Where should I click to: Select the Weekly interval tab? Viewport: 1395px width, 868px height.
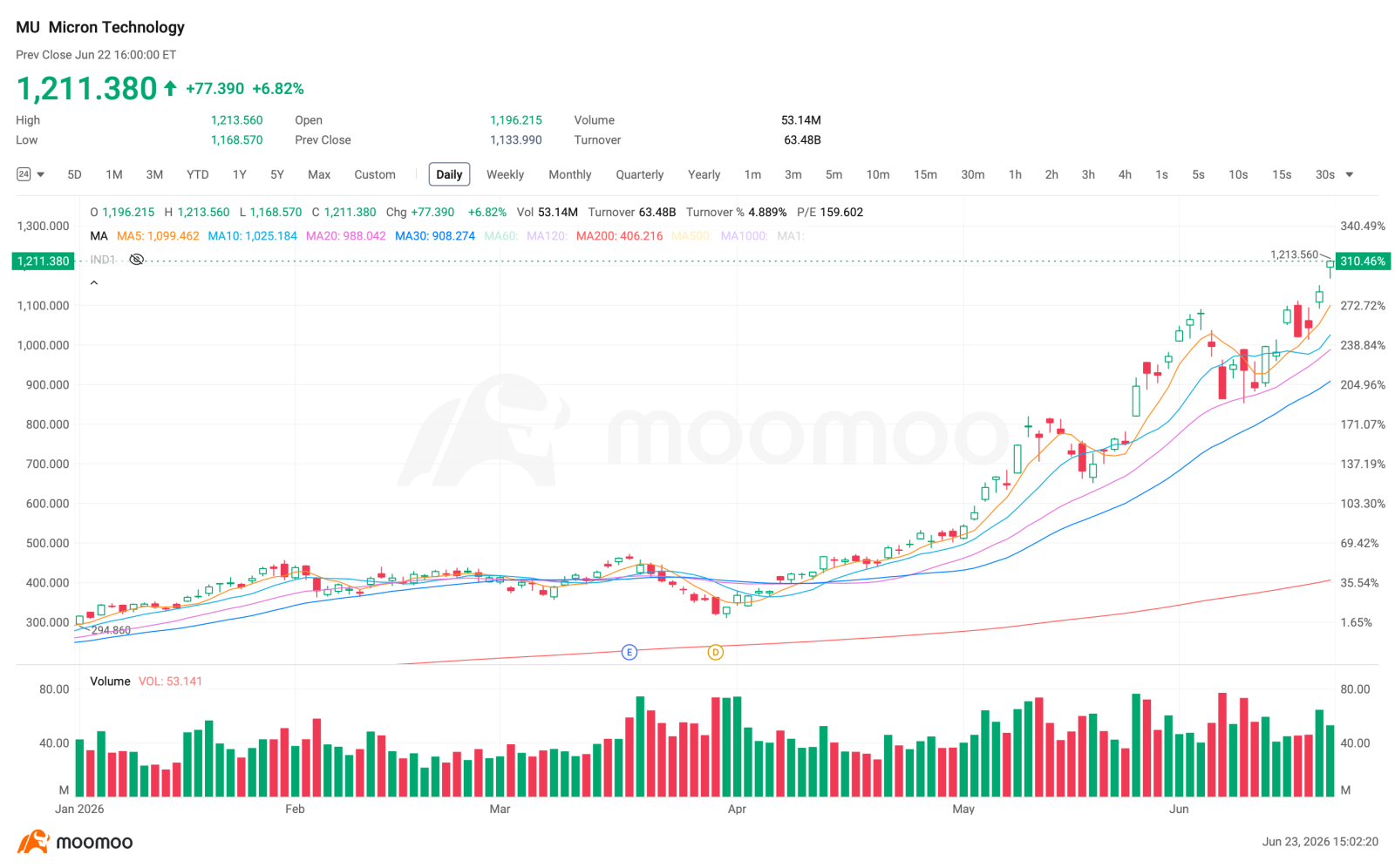[x=505, y=174]
